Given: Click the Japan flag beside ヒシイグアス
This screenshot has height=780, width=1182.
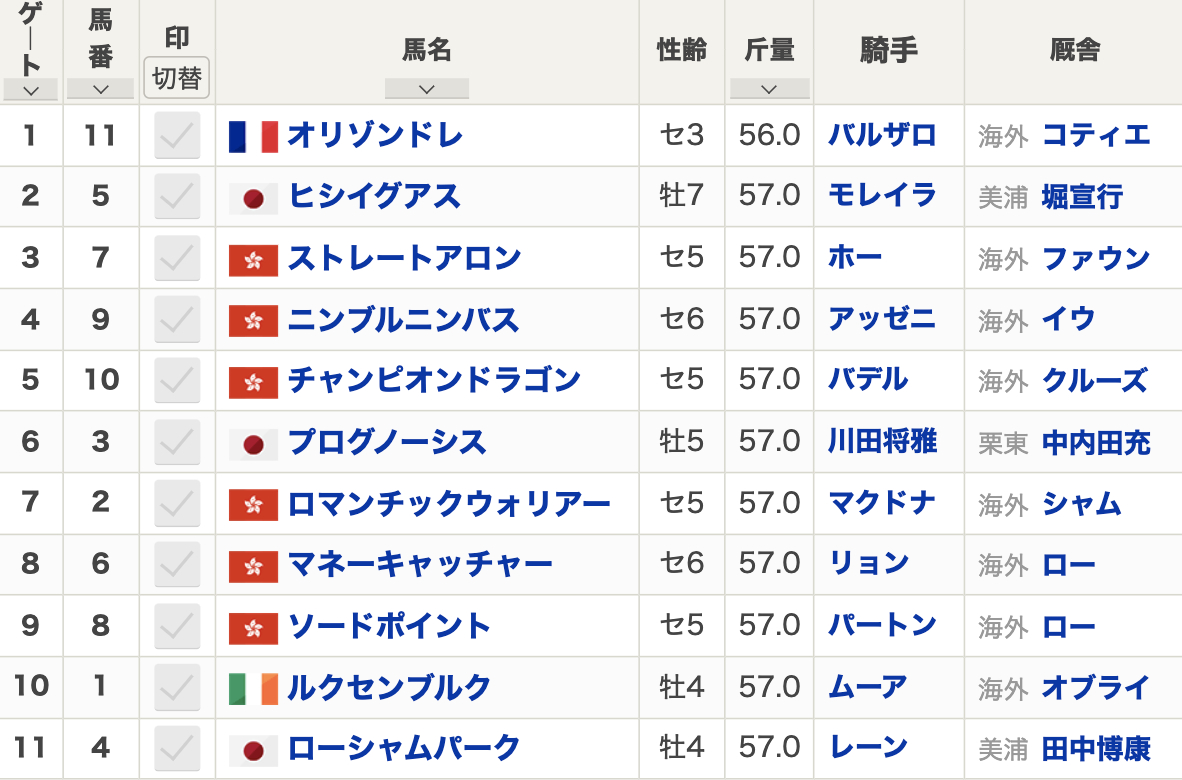Looking at the screenshot, I should click(x=253, y=198).
